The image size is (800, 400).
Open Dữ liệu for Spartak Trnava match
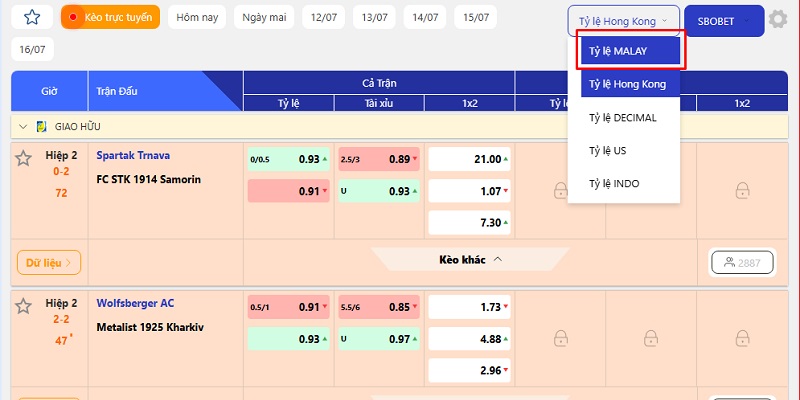[x=49, y=263]
